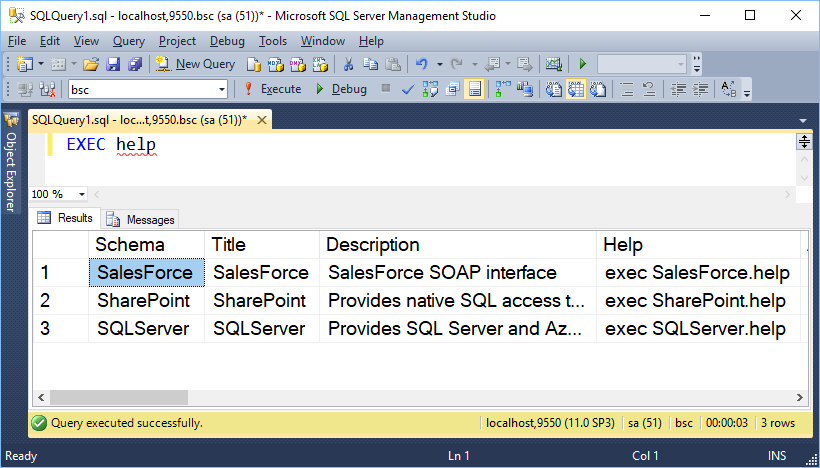This screenshot has height=468, width=820.
Task: Open the solution configurations combo box
Action: click(x=642, y=64)
